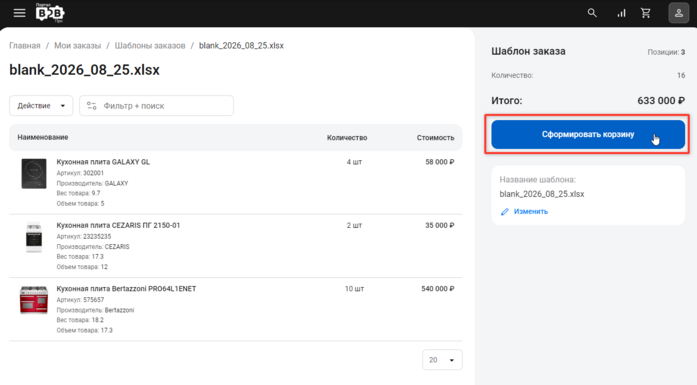This screenshot has width=697, height=385.
Task: Open the shopping cart icon
Action: [x=646, y=13]
